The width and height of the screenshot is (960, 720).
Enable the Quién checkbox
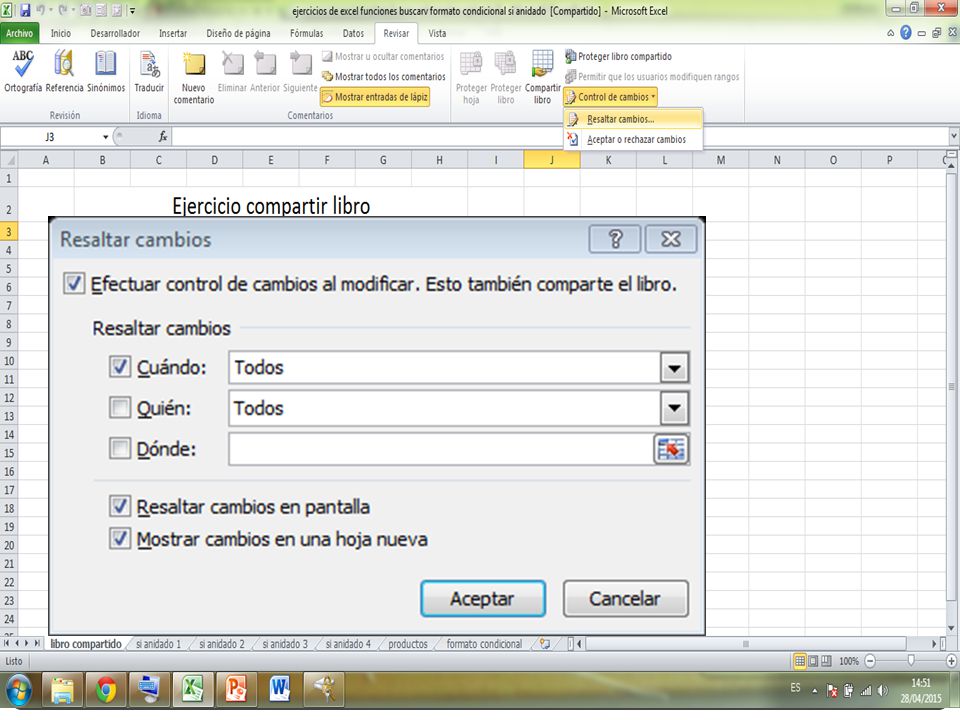click(x=120, y=408)
